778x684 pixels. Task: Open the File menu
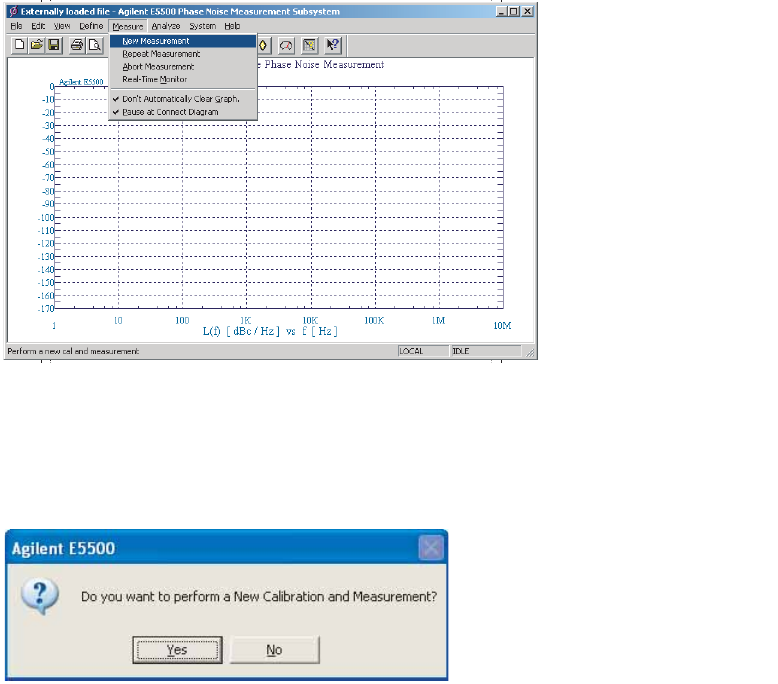pyautogui.click(x=16, y=26)
